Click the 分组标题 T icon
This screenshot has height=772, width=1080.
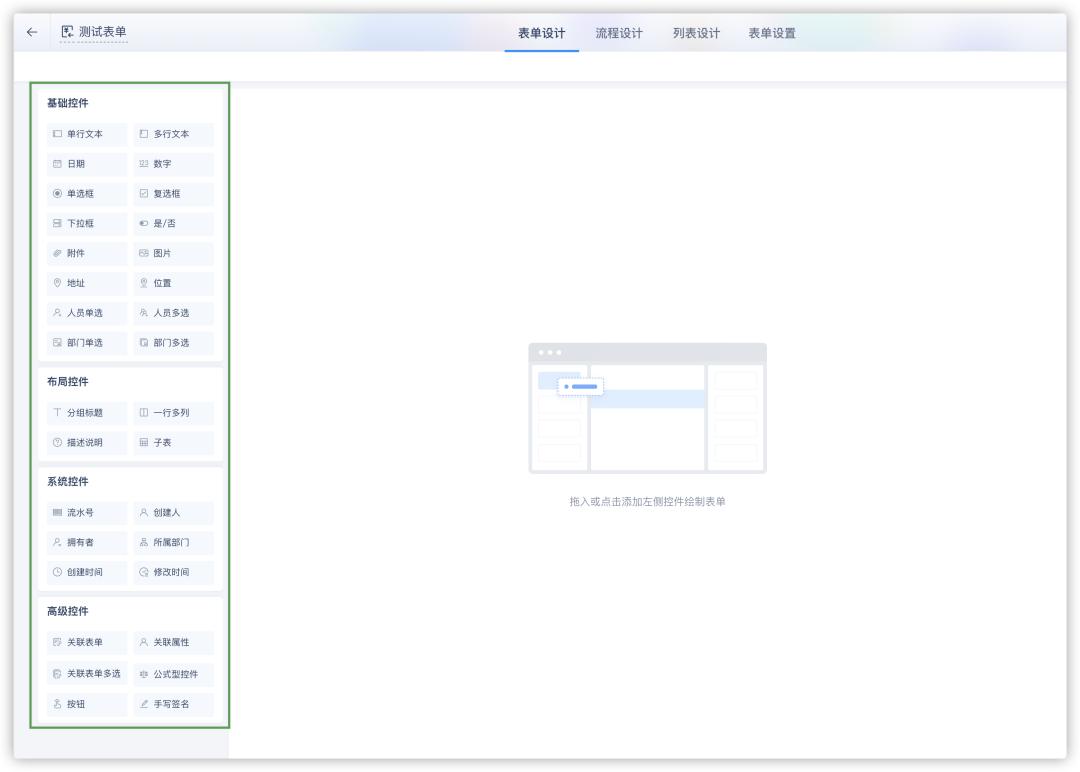pyautogui.click(x=57, y=413)
